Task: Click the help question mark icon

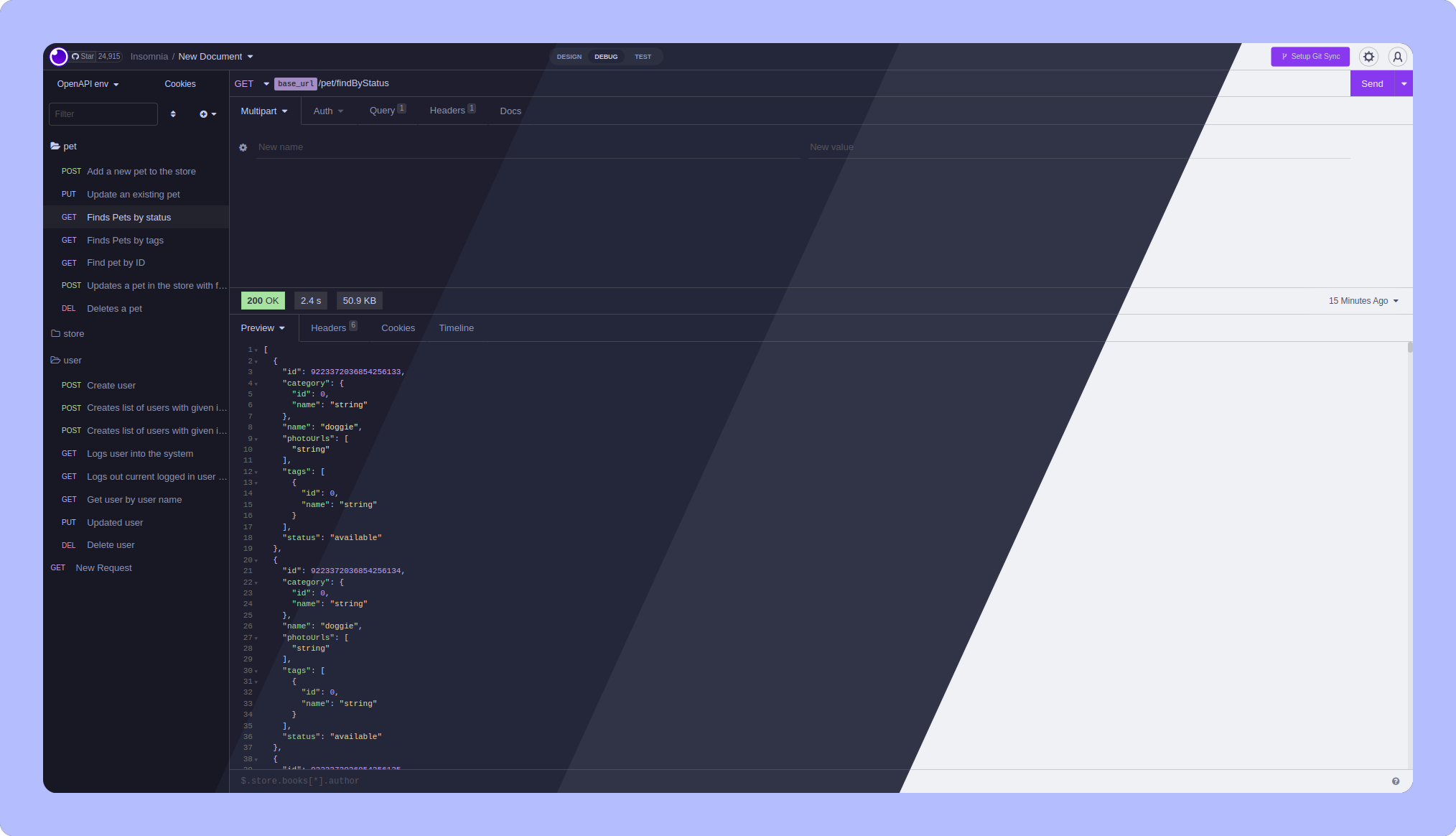Action: tap(1395, 781)
